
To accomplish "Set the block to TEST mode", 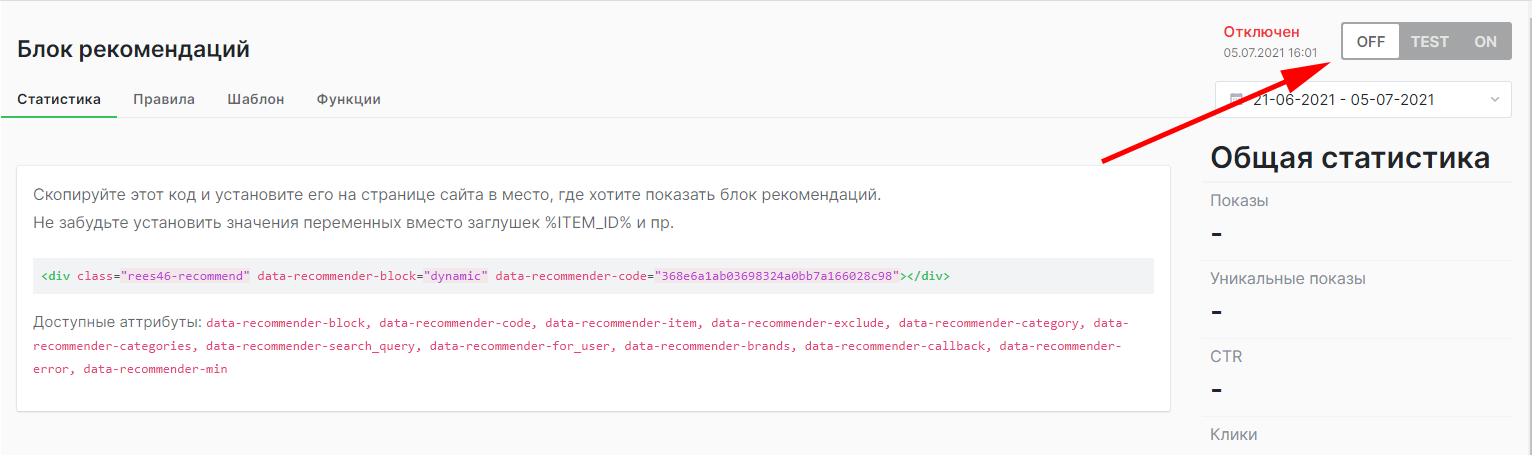I will click(x=1429, y=42).
